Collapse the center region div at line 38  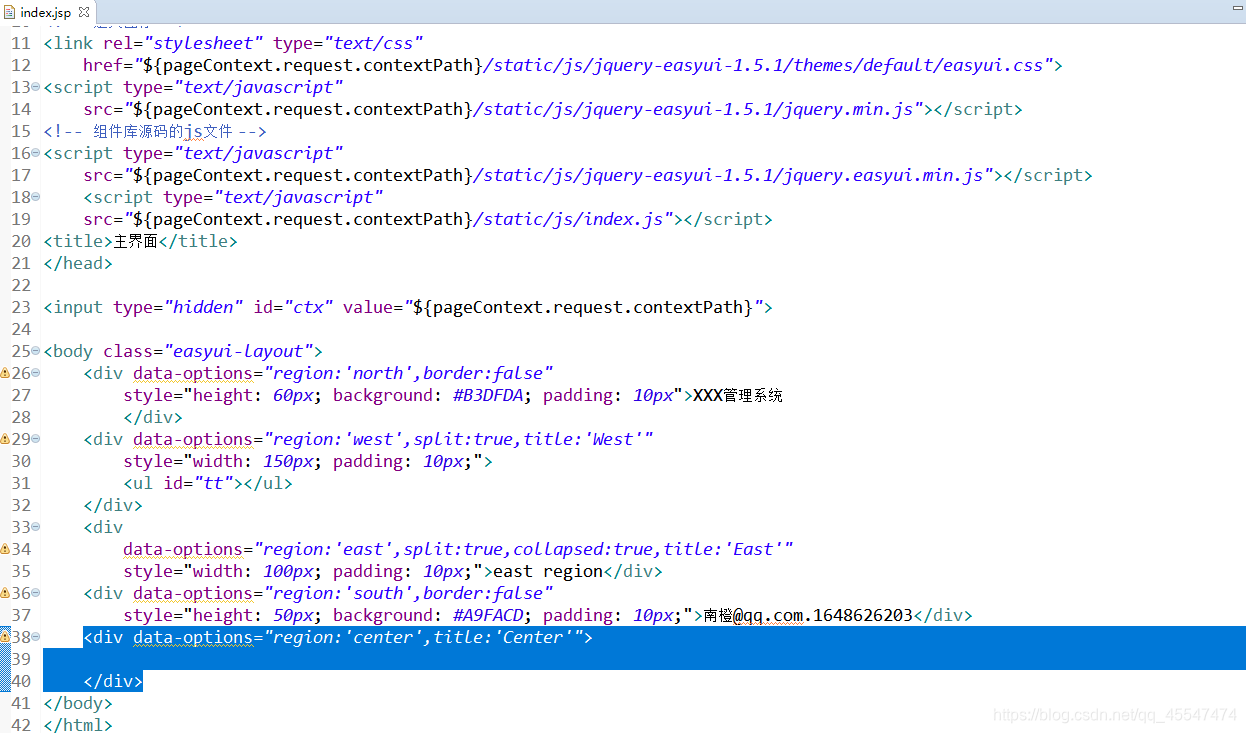click(x=36, y=637)
